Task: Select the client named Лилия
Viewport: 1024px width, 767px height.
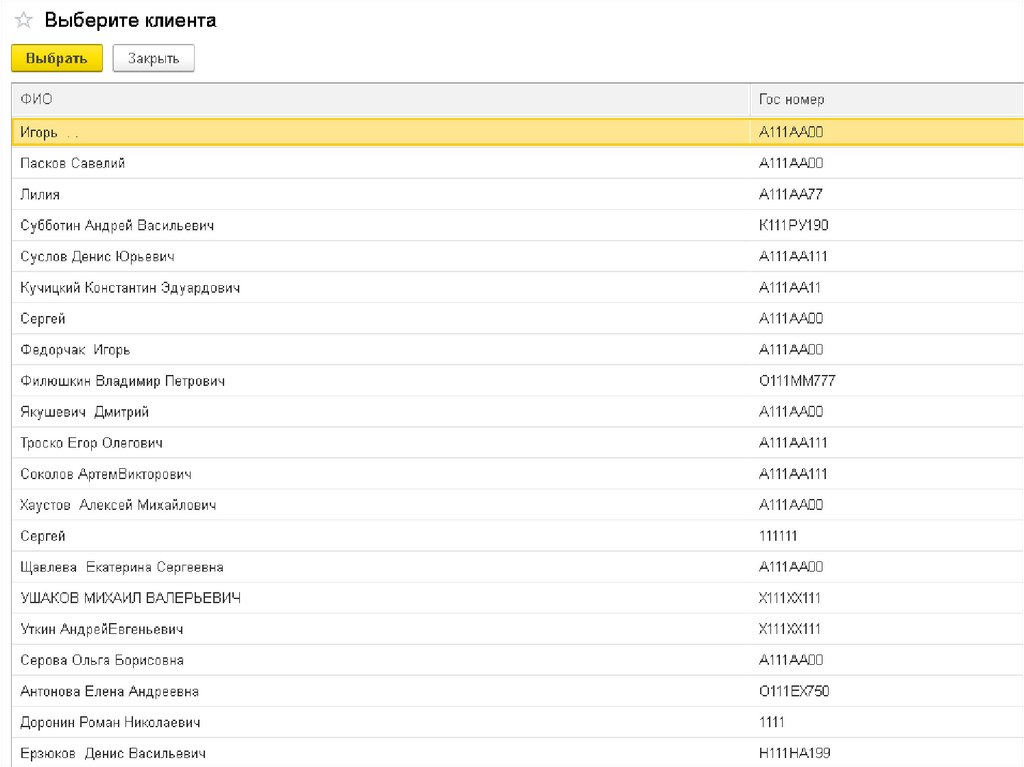Action: pyautogui.click(x=40, y=194)
